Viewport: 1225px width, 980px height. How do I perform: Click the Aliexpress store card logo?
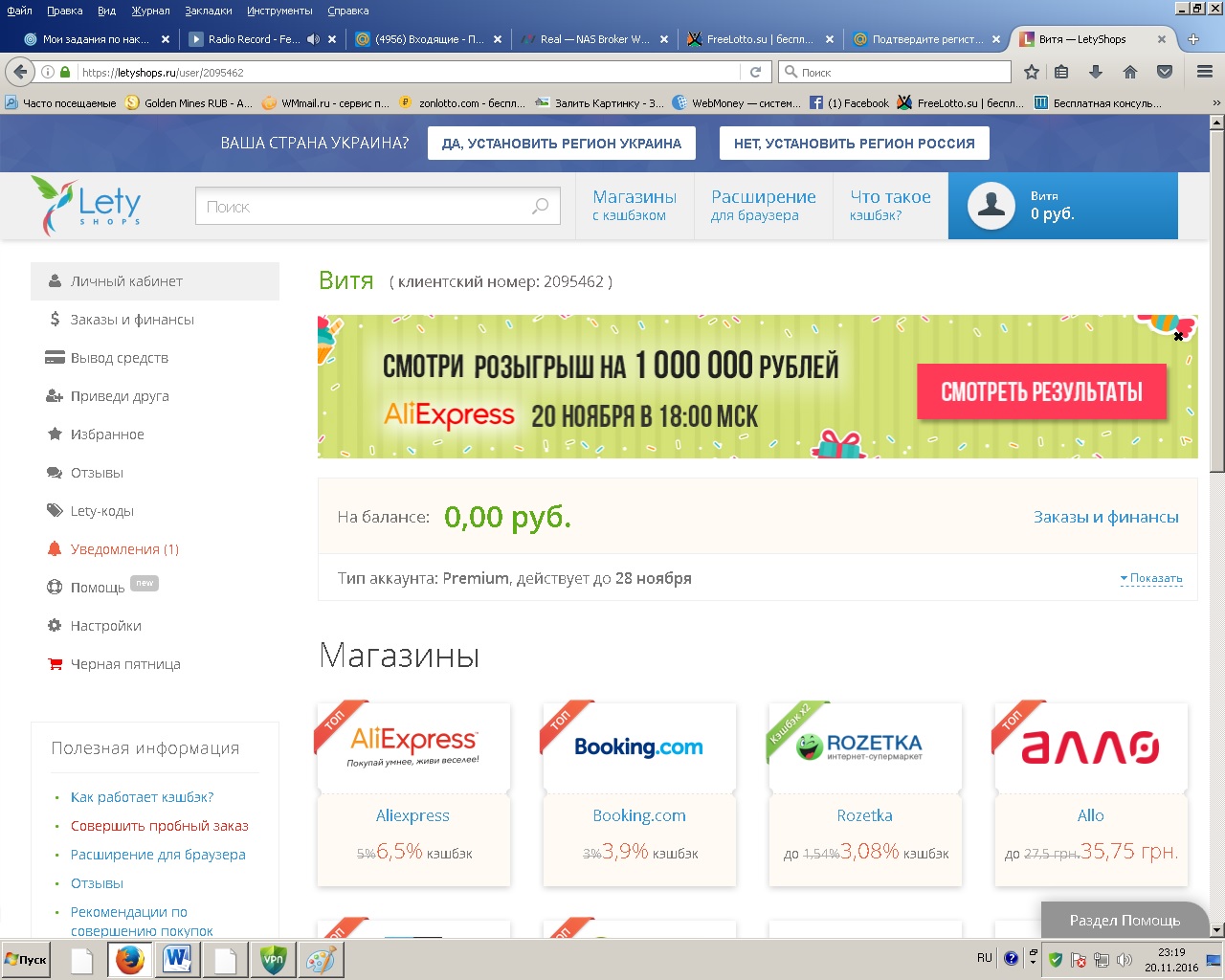[x=413, y=746]
